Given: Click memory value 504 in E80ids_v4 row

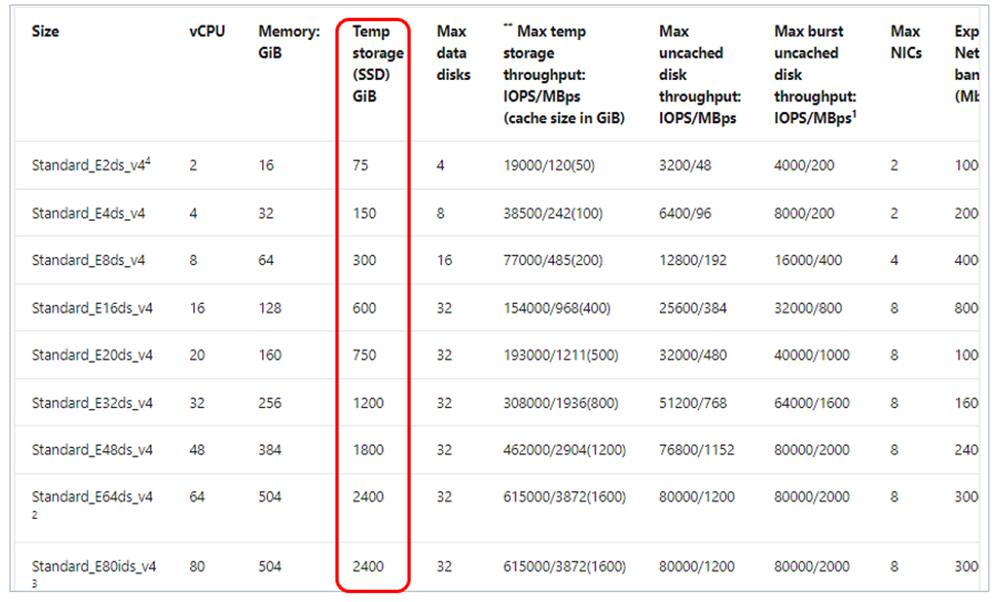Looking at the screenshot, I should tap(270, 566).
